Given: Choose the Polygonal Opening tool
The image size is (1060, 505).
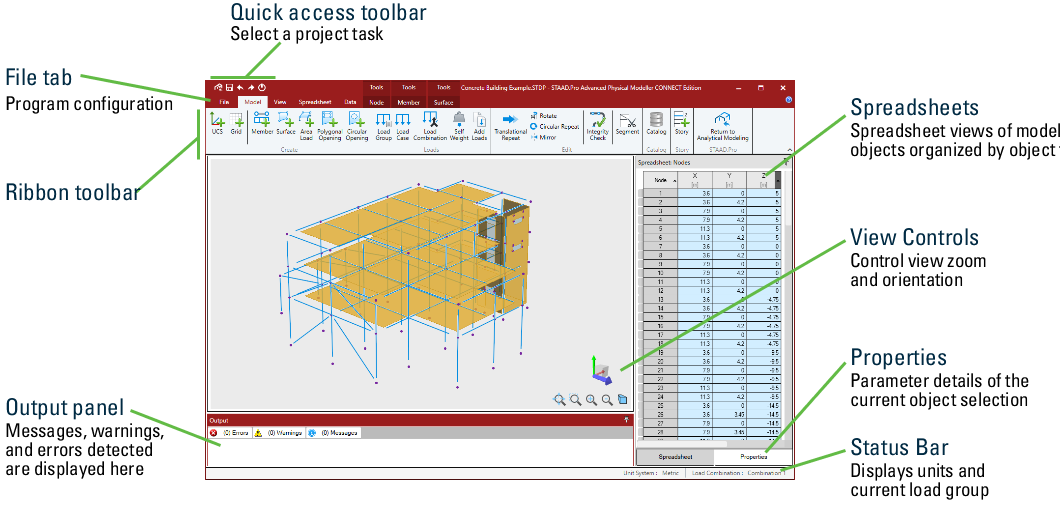Looking at the screenshot, I should coord(330,126).
